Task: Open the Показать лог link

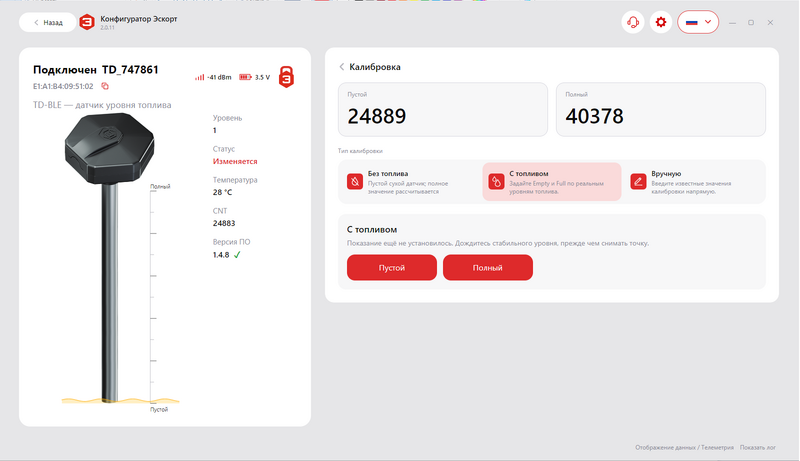Action: point(758,448)
